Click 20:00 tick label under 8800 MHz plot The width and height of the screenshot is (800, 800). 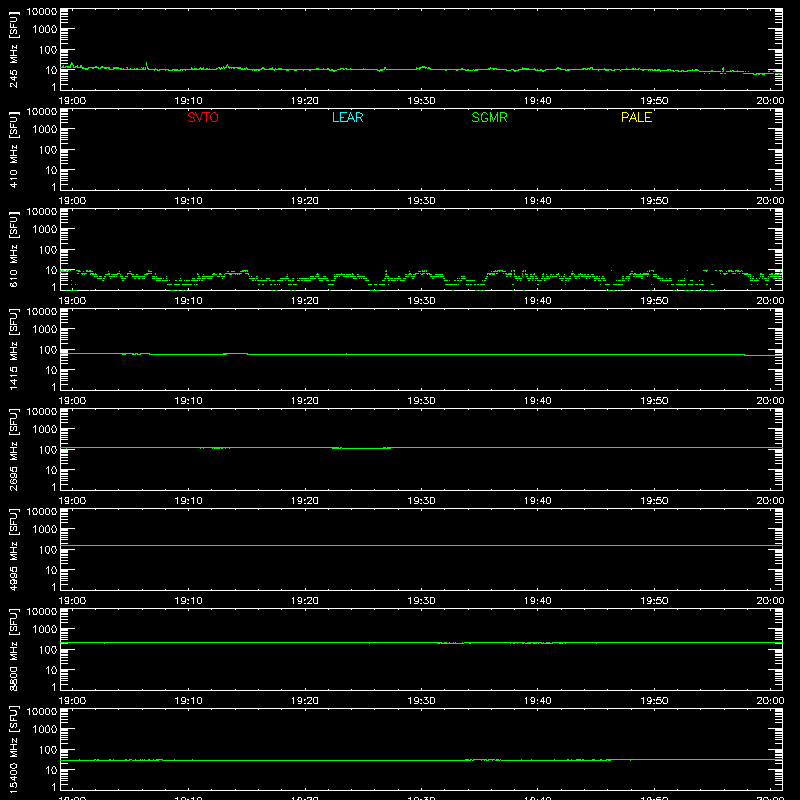(x=770, y=701)
